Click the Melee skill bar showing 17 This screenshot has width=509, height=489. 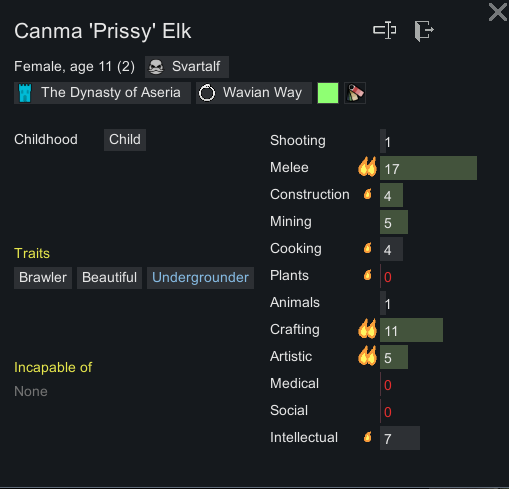[428, 168]
